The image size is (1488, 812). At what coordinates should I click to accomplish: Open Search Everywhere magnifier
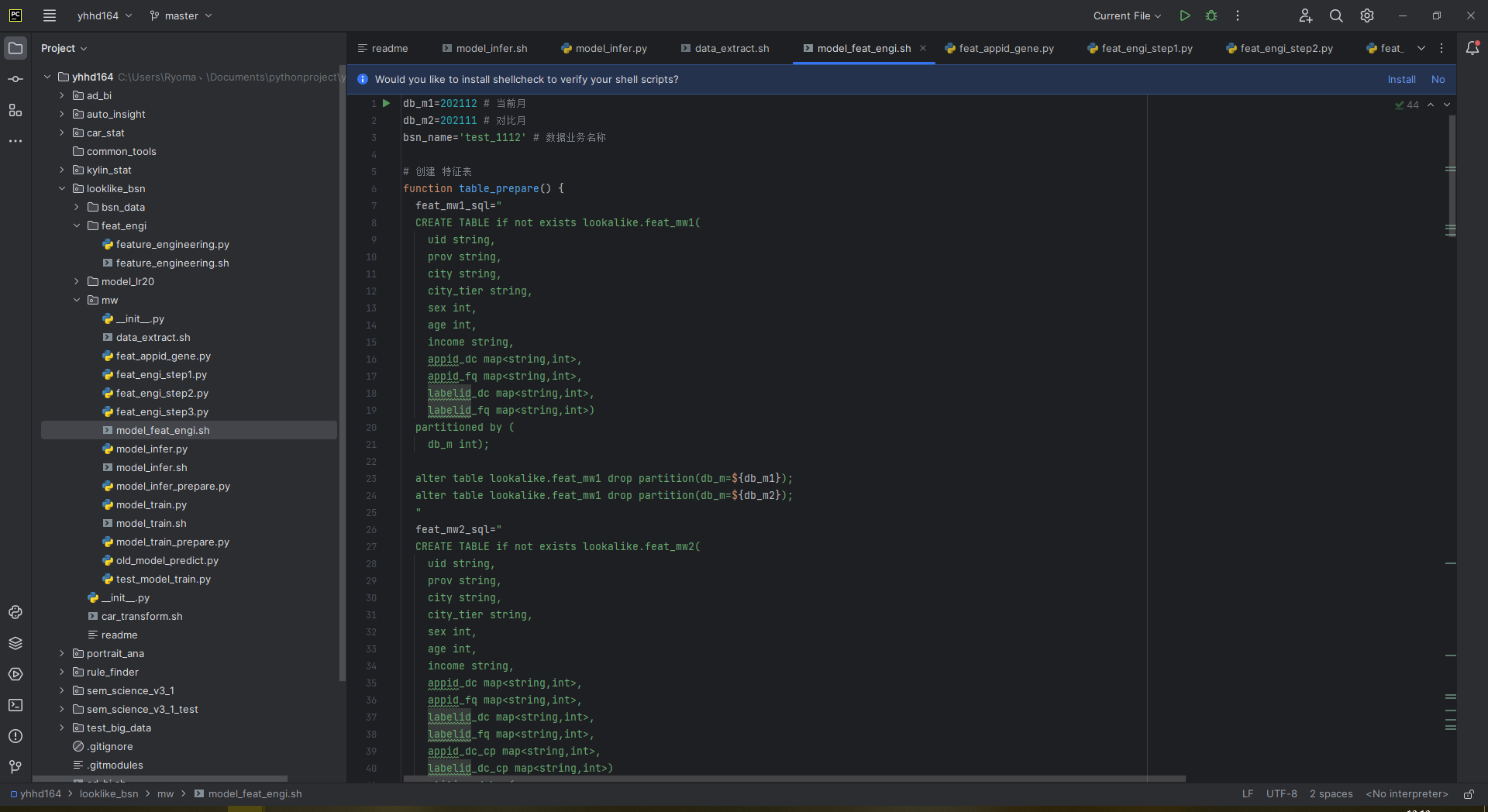point(1336,15)
